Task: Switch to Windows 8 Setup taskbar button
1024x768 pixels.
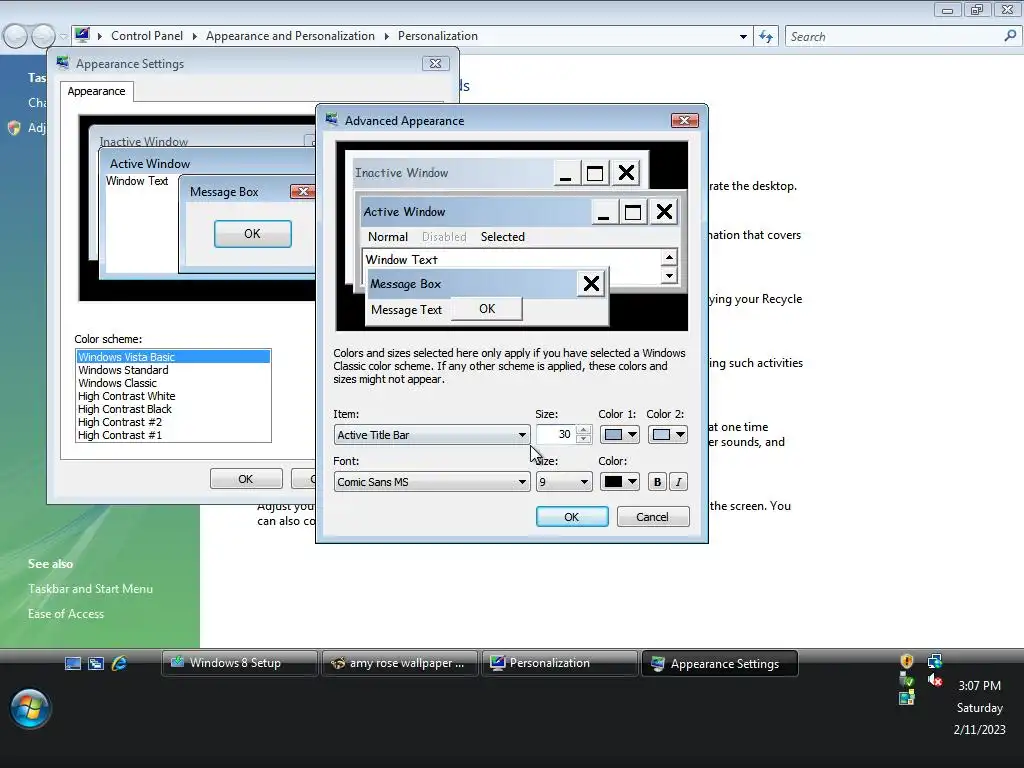Action: (240, 663)
